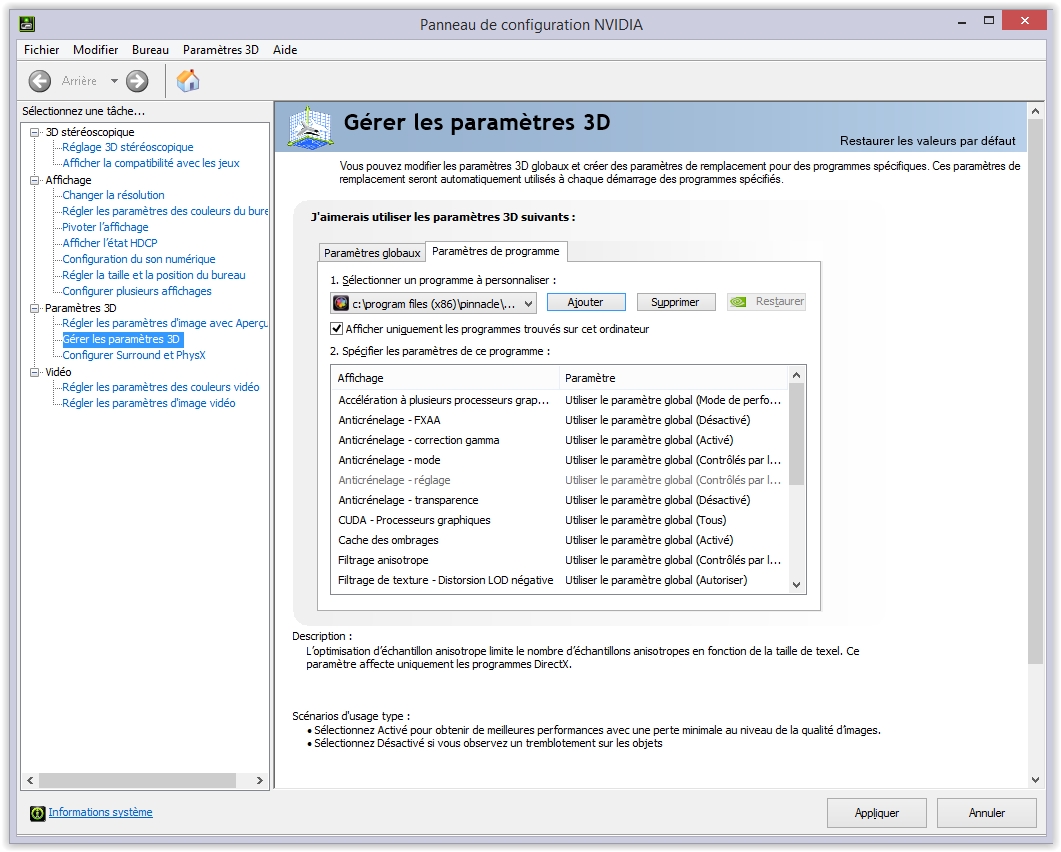Click the forward arrow navigation icon

tap(137, 81)
